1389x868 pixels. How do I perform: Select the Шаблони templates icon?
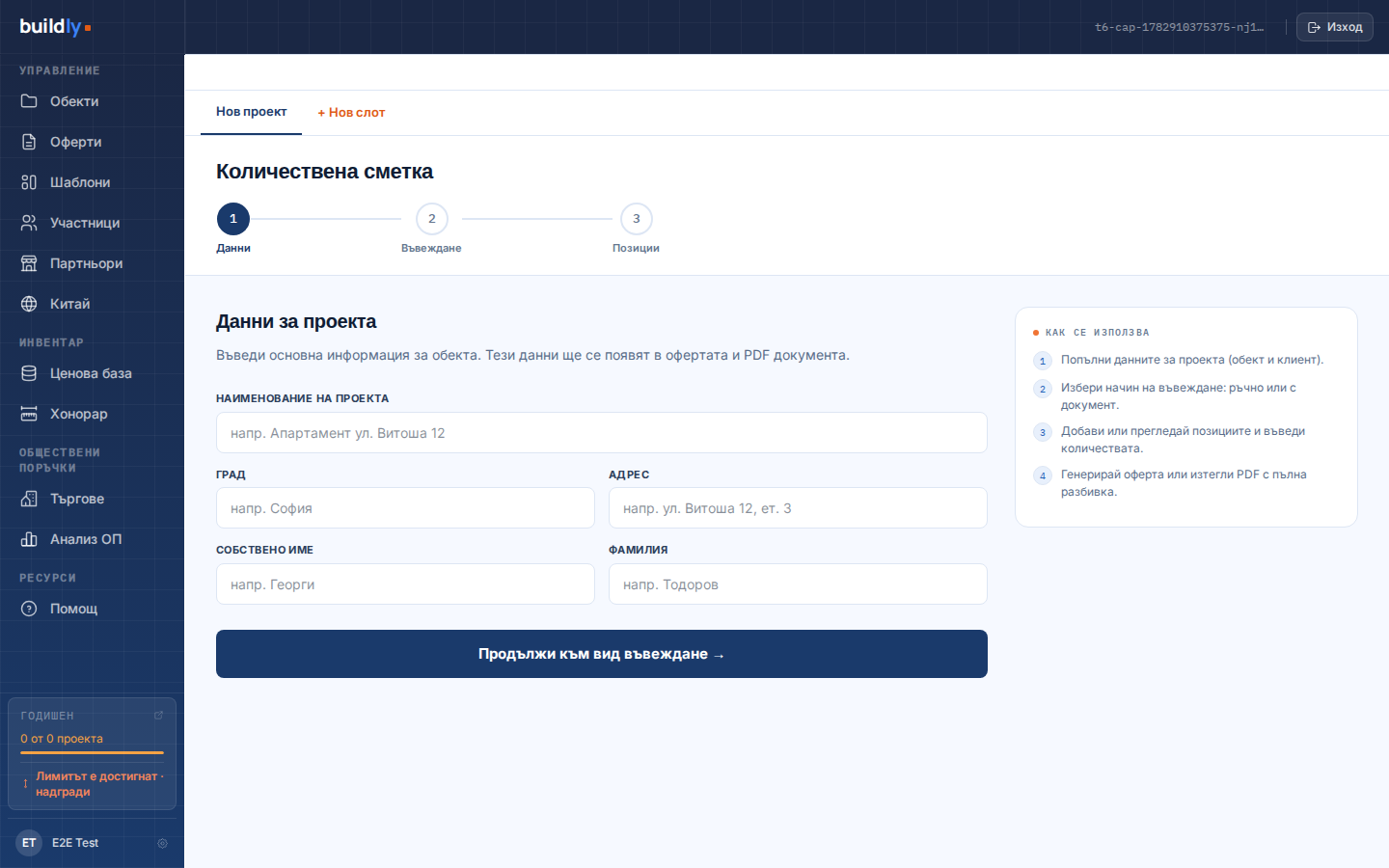[x=29, y=182]
